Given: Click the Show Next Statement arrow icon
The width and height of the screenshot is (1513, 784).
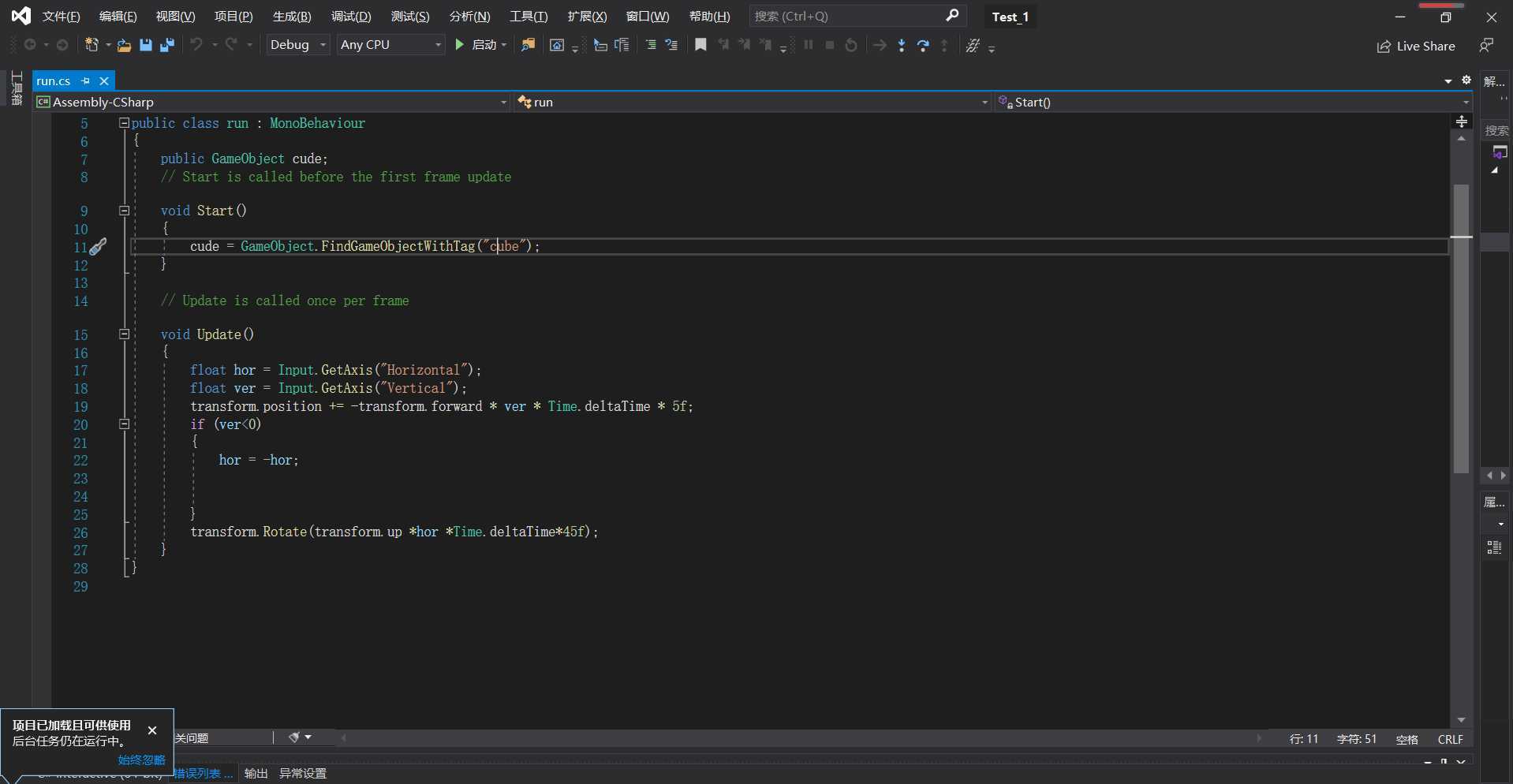Looking at the screenshot, I should pos(880,45).
